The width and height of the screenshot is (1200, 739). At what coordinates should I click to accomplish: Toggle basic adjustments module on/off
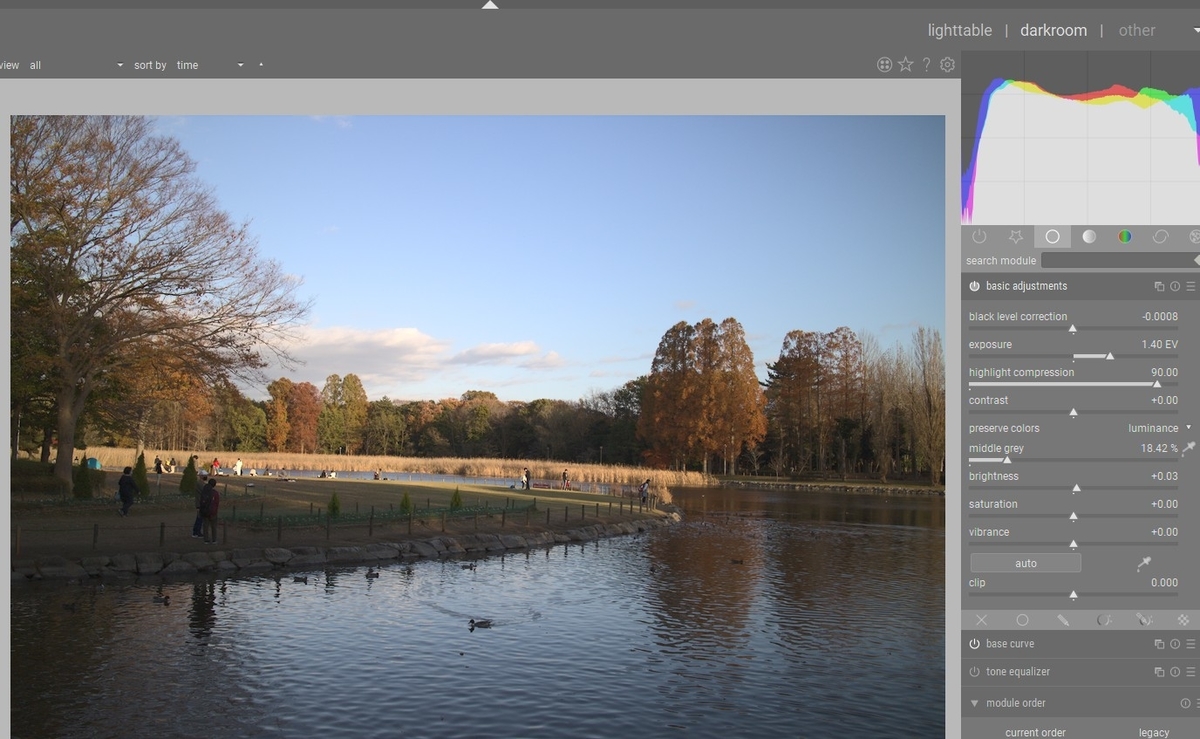pos(974,286)
